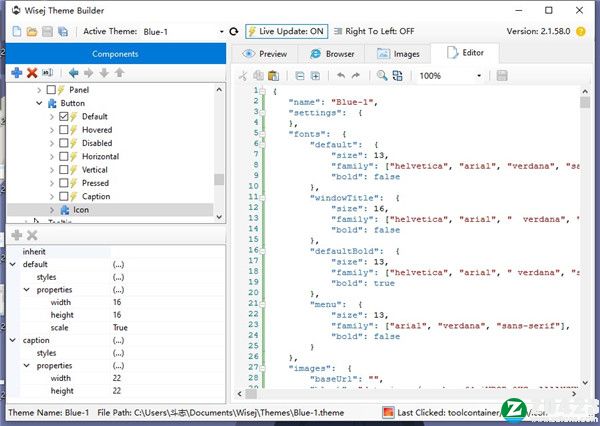Open Find with the magnifier icon
This screenshot has width=600, height=426.
pos(382,75)
